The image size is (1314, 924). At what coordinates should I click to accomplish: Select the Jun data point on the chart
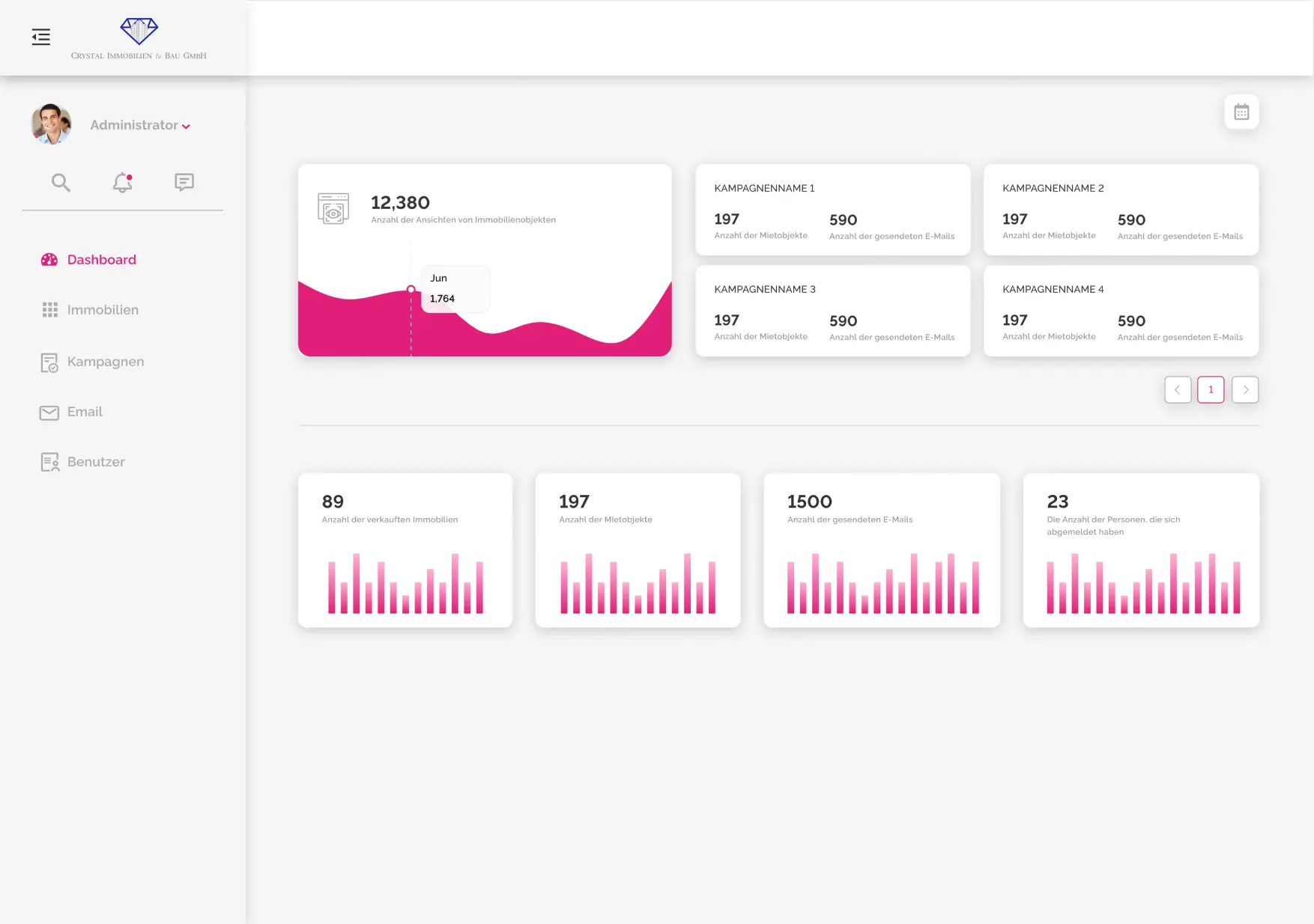[411, 288]
